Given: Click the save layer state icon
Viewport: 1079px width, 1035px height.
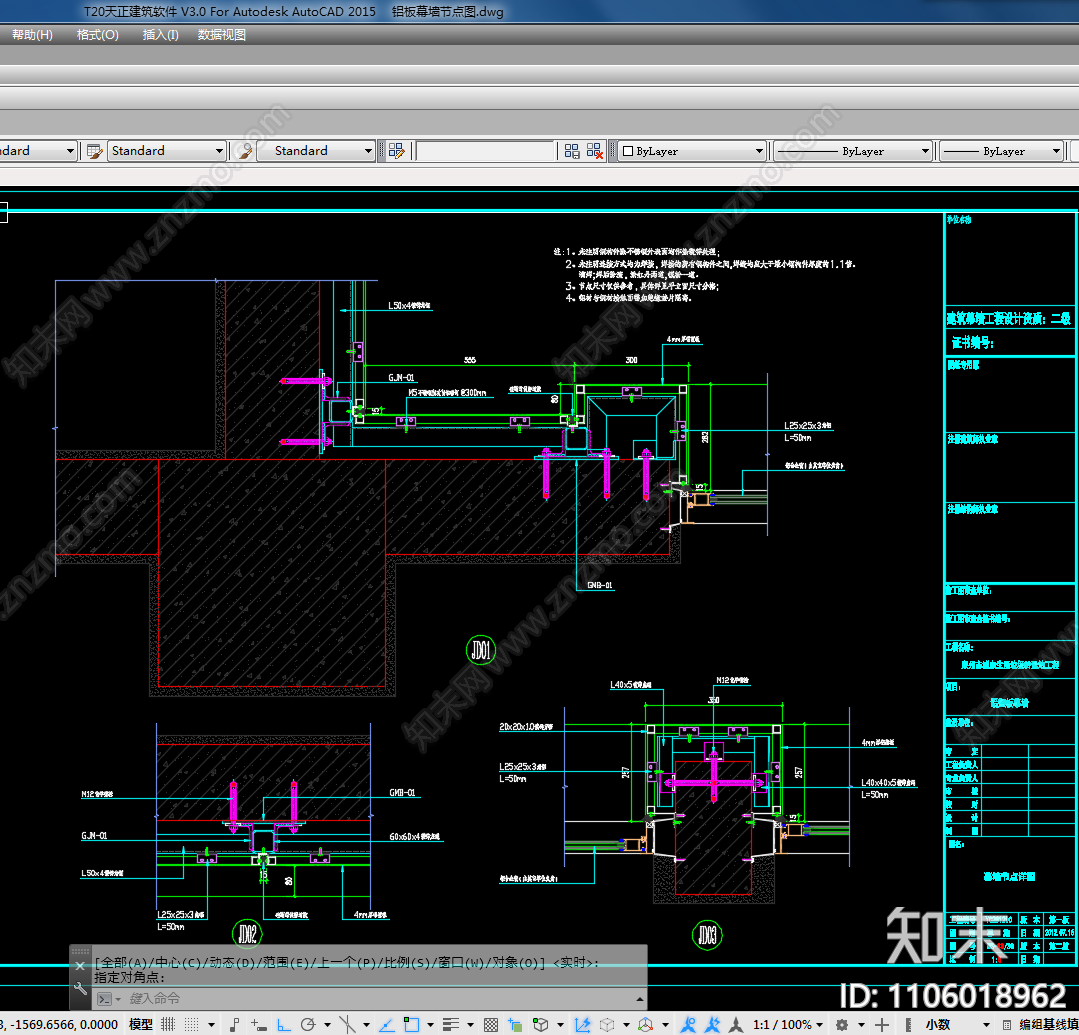Looking at the screenshot, I should [x=572, y=151].
